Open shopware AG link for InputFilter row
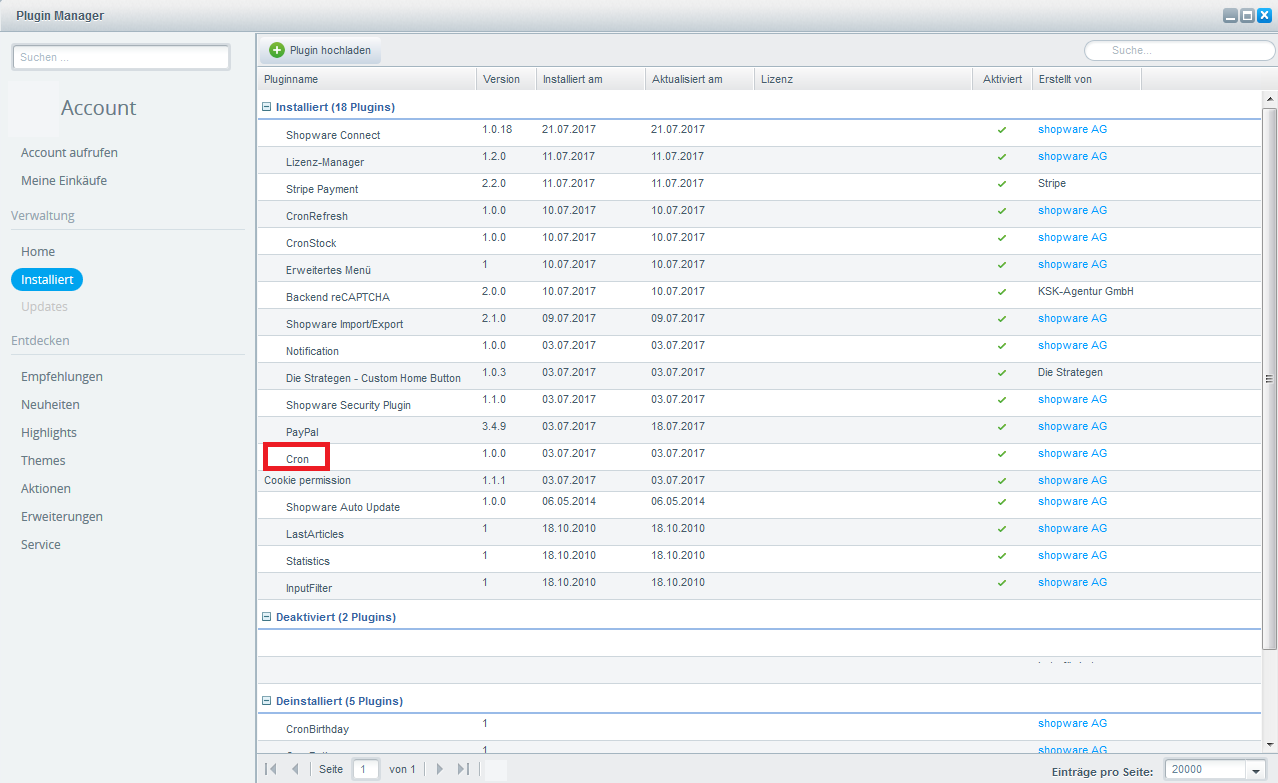The image size is (1278, 783). pos(1072,583)
